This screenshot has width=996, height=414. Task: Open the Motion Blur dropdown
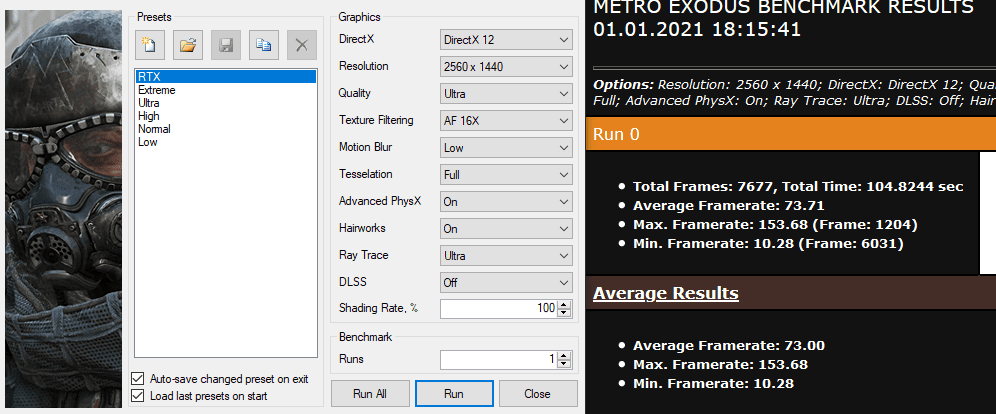click(506, 147)
